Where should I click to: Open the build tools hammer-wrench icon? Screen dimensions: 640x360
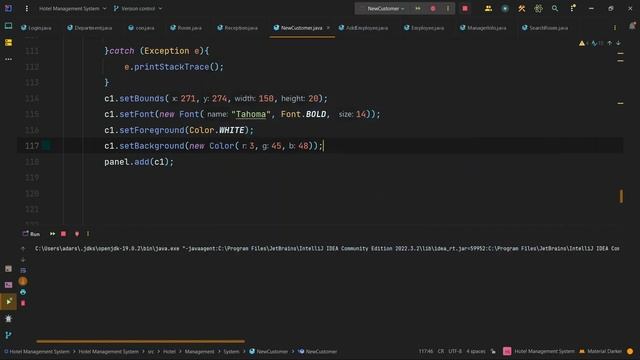coord(522,8)
